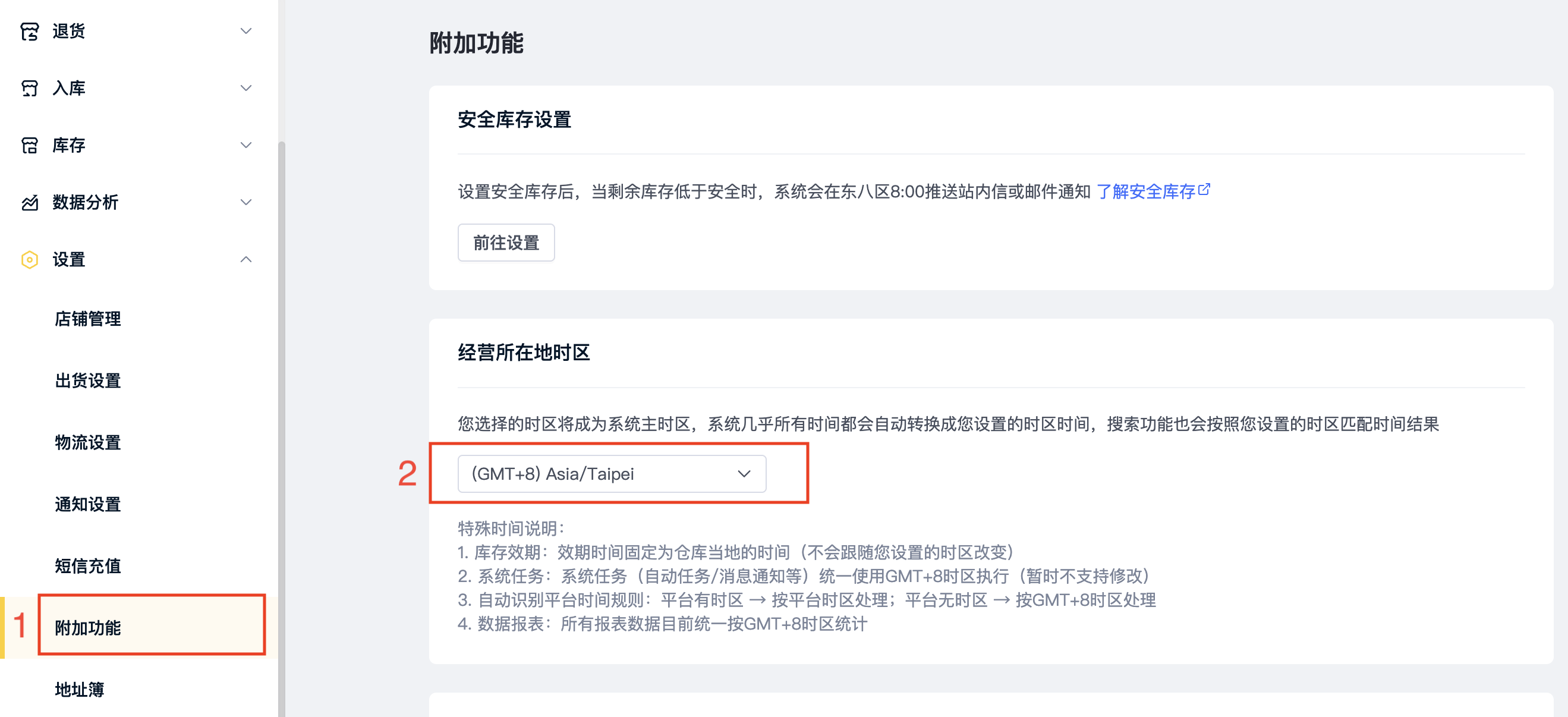Click the 前往设置 button
The width and height of the screenshot is (1568, 717).
[506, 243]
